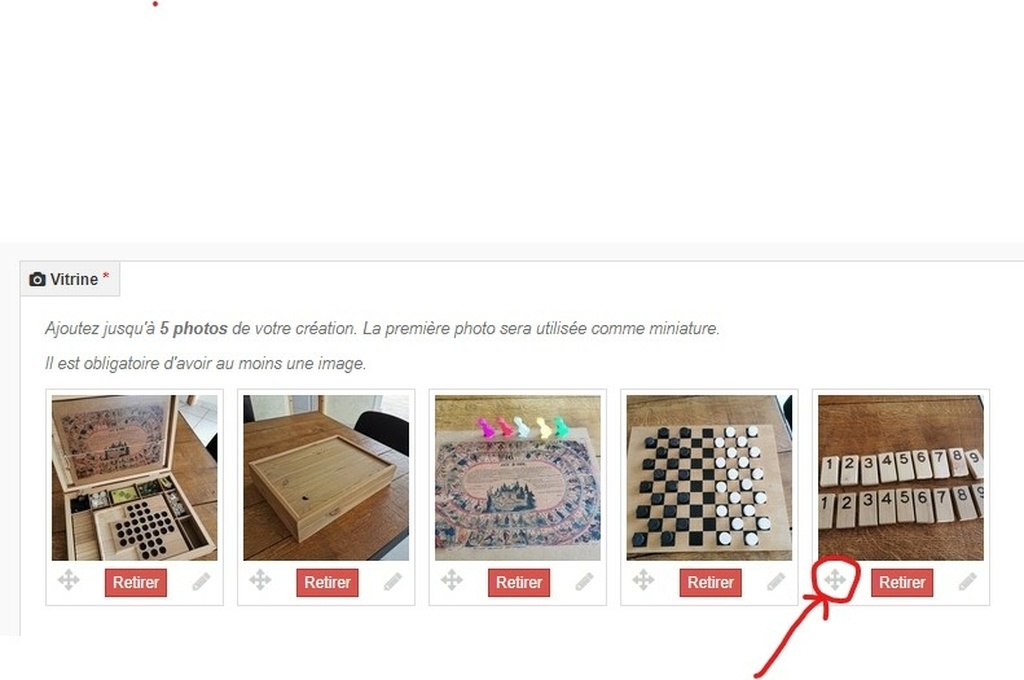Click circled move icon under numbered tiles photo
1024x680 pixels.
[x=835, y=579]
